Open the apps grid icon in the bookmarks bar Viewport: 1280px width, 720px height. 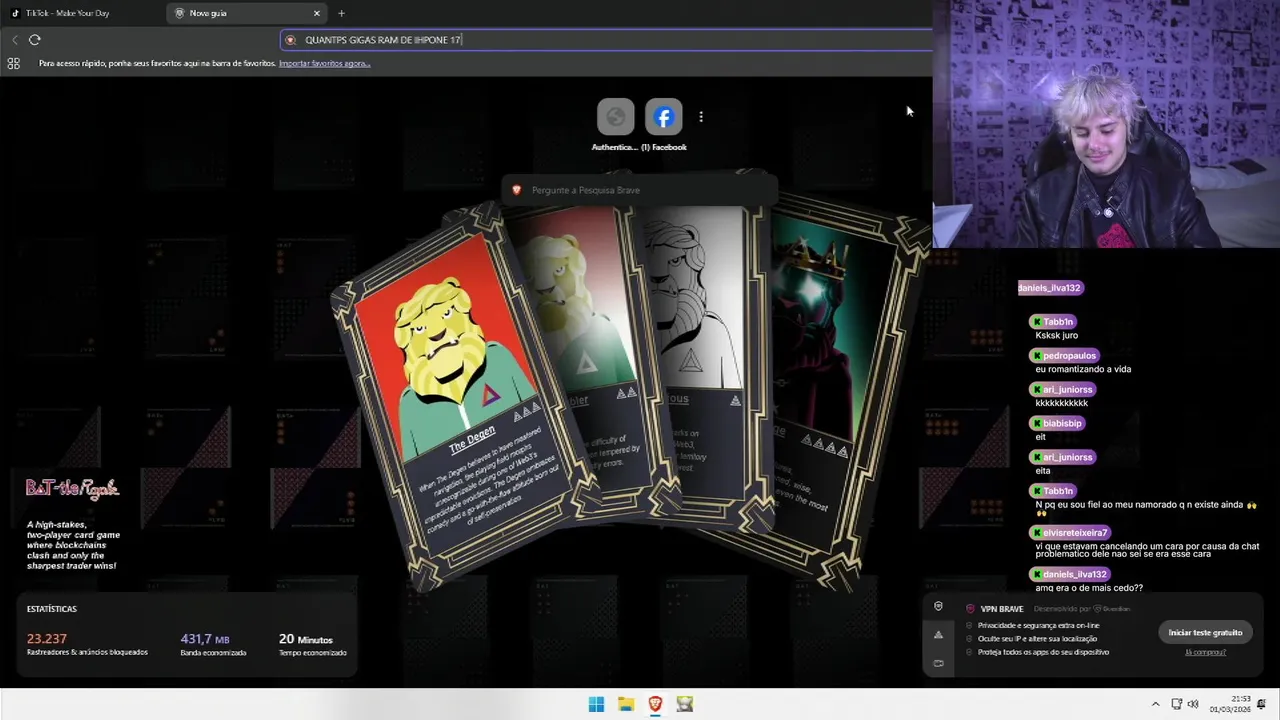click(x=13, y=63)
